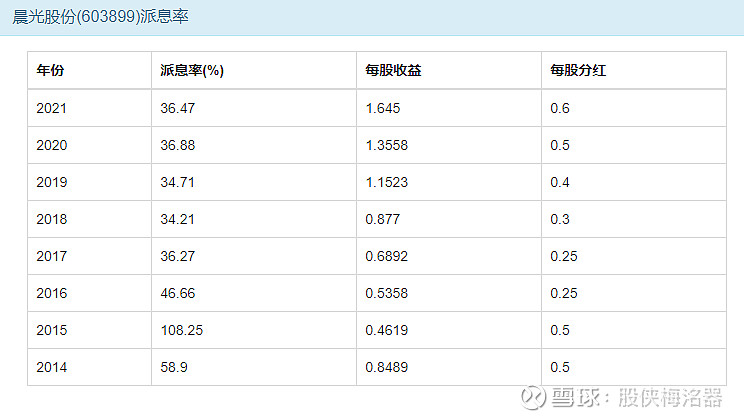744x420 pixels.
Task: Click payout ratio value 36.47
Action: pos(177,108)
